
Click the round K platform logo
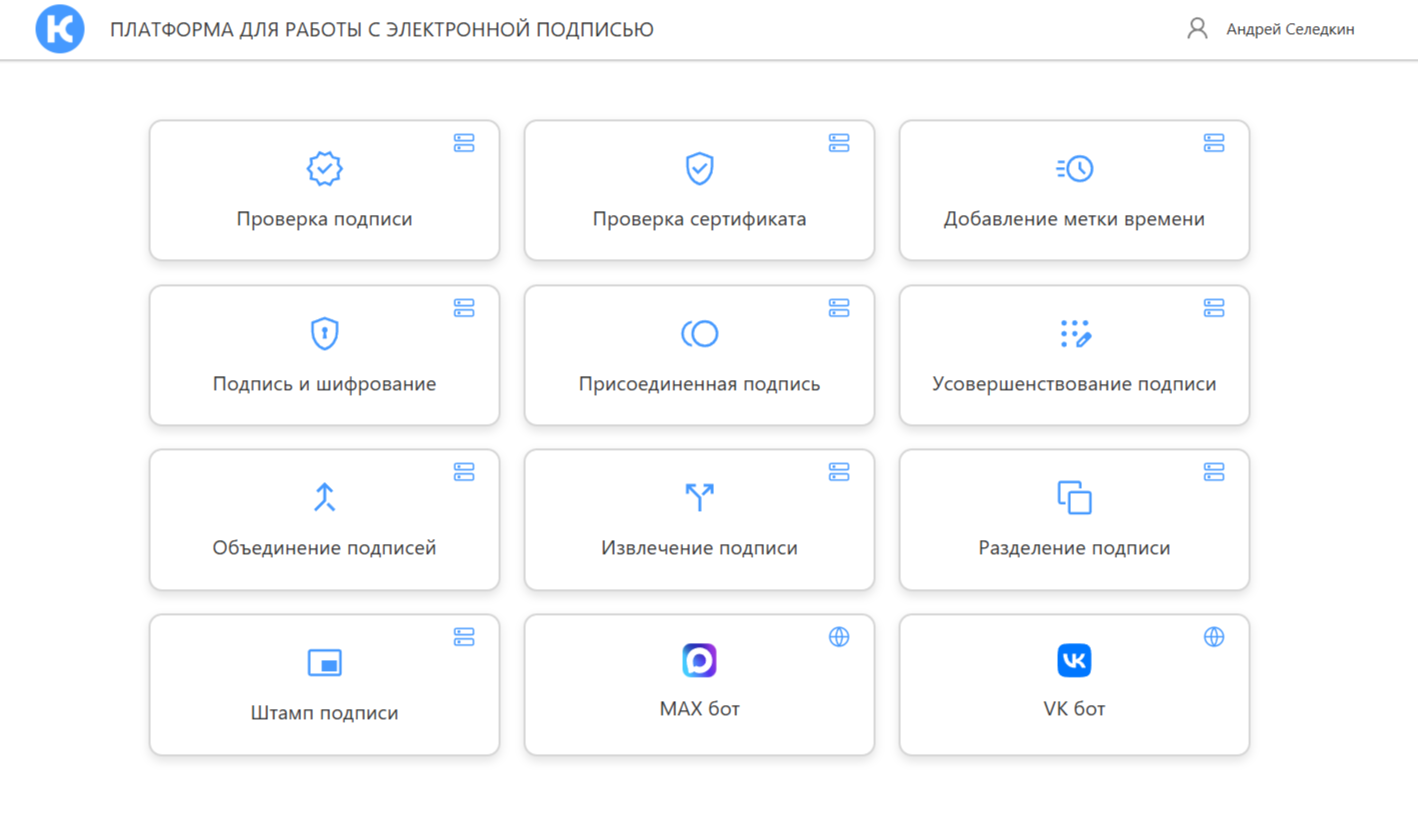click(x=59, y=29)
